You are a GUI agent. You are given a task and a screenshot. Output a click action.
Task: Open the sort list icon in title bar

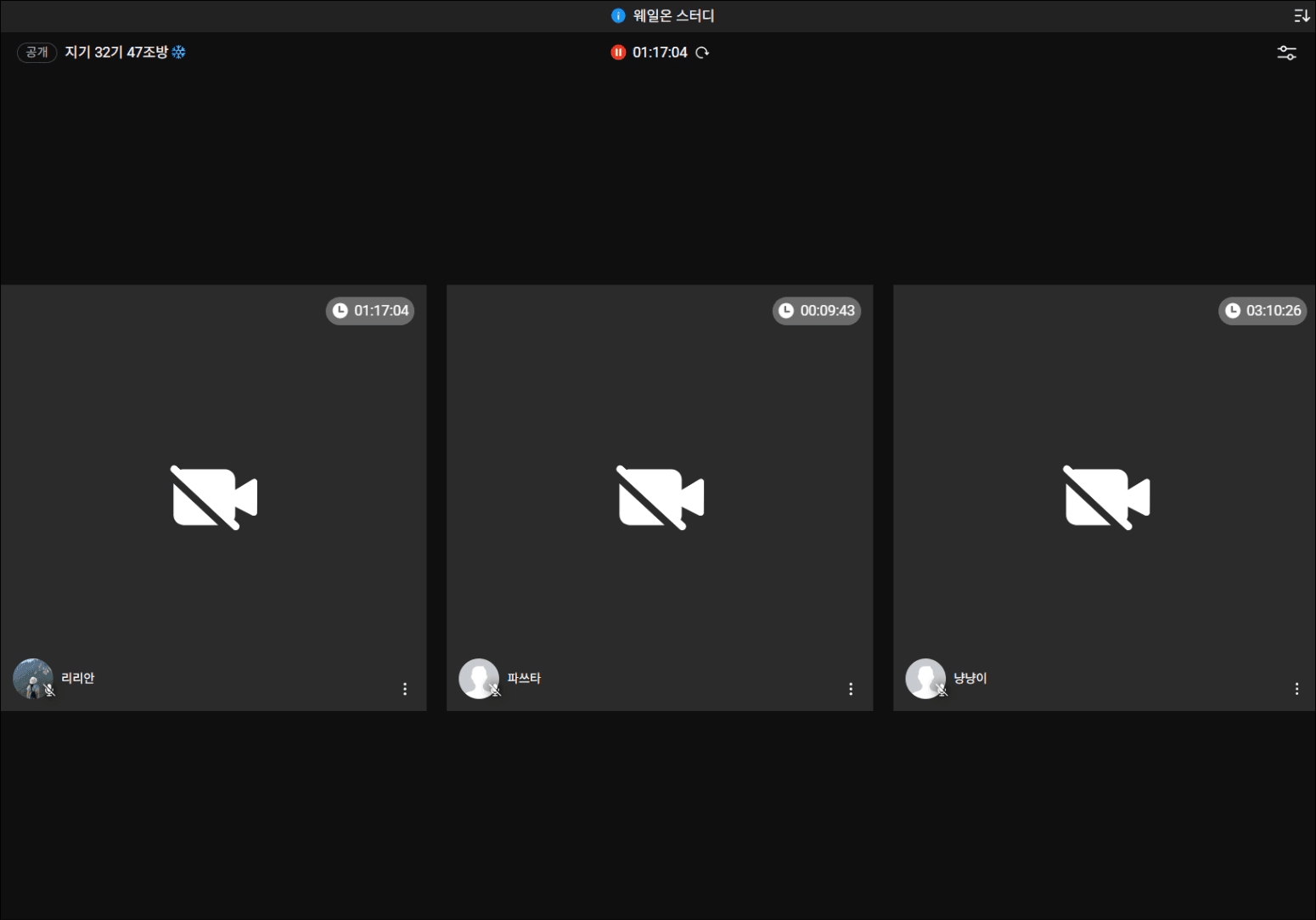tap(1302, 16)
